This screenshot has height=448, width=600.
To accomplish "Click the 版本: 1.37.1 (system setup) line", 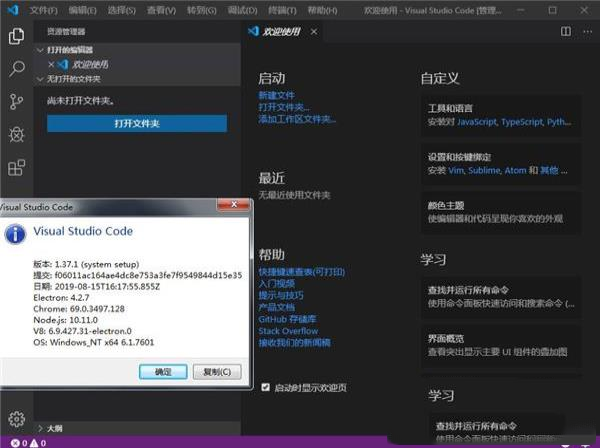I will [86, 264].
